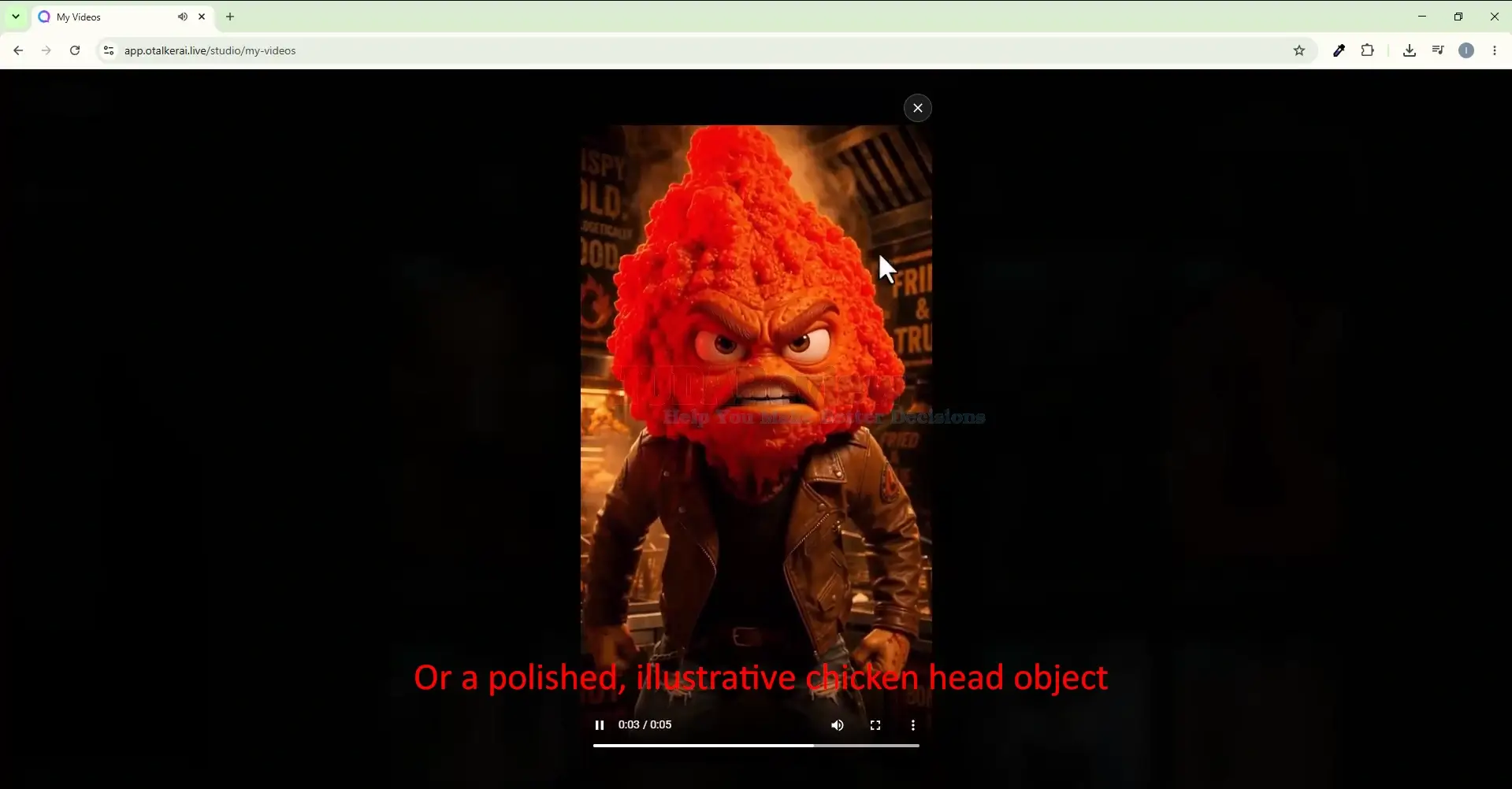1512x789 pixels.
Task: Click the address bar URL
Action: click(x=210, y=51)
